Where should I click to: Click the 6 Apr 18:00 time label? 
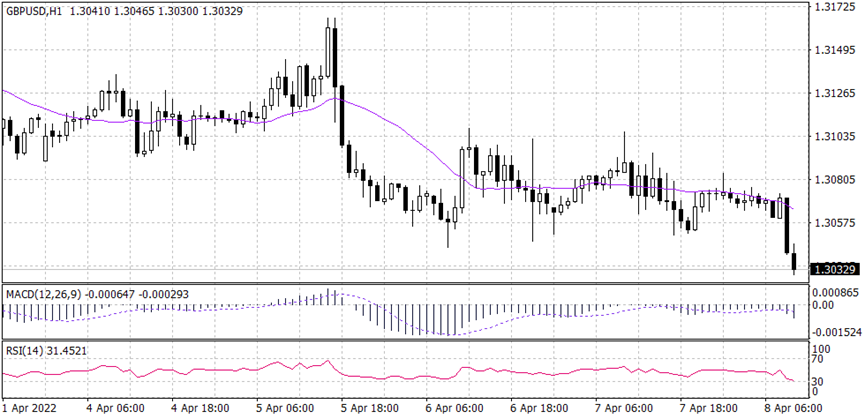541,408
